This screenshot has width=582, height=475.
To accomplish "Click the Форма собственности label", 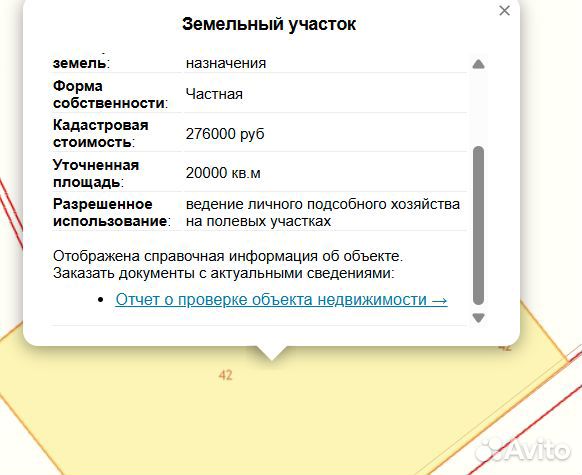I will click(110, 94).
